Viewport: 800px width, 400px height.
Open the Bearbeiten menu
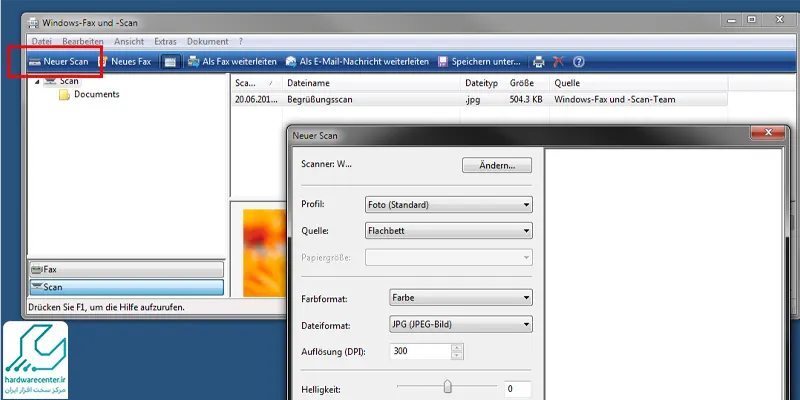(83, 41)
